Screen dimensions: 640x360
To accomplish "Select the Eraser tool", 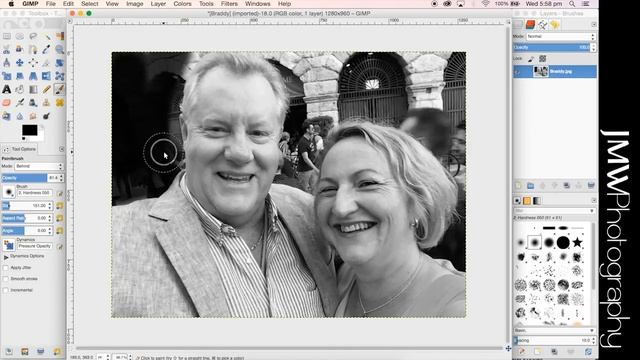I will pyautogui.click(x=7, y=102).
